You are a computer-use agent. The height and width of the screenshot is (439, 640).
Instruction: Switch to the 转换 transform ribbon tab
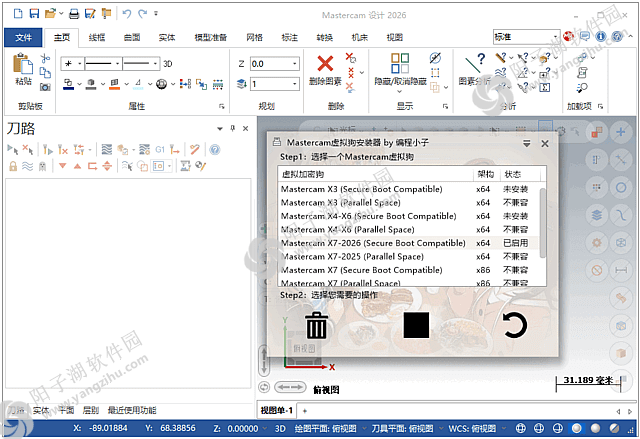[x=325, y=38]
